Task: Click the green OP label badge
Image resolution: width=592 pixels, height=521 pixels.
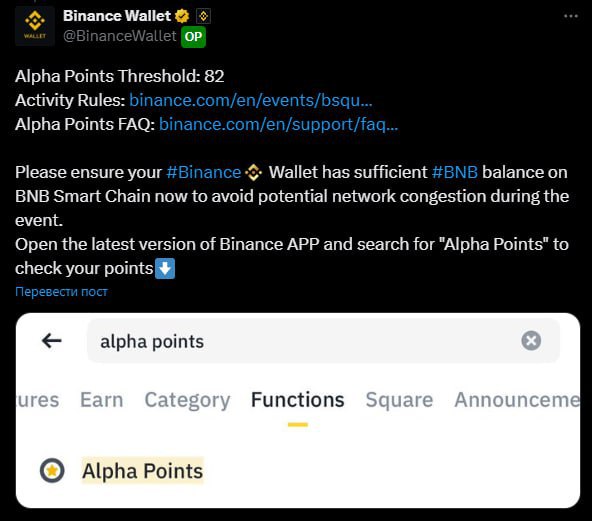Action: [x=193, y=37]
